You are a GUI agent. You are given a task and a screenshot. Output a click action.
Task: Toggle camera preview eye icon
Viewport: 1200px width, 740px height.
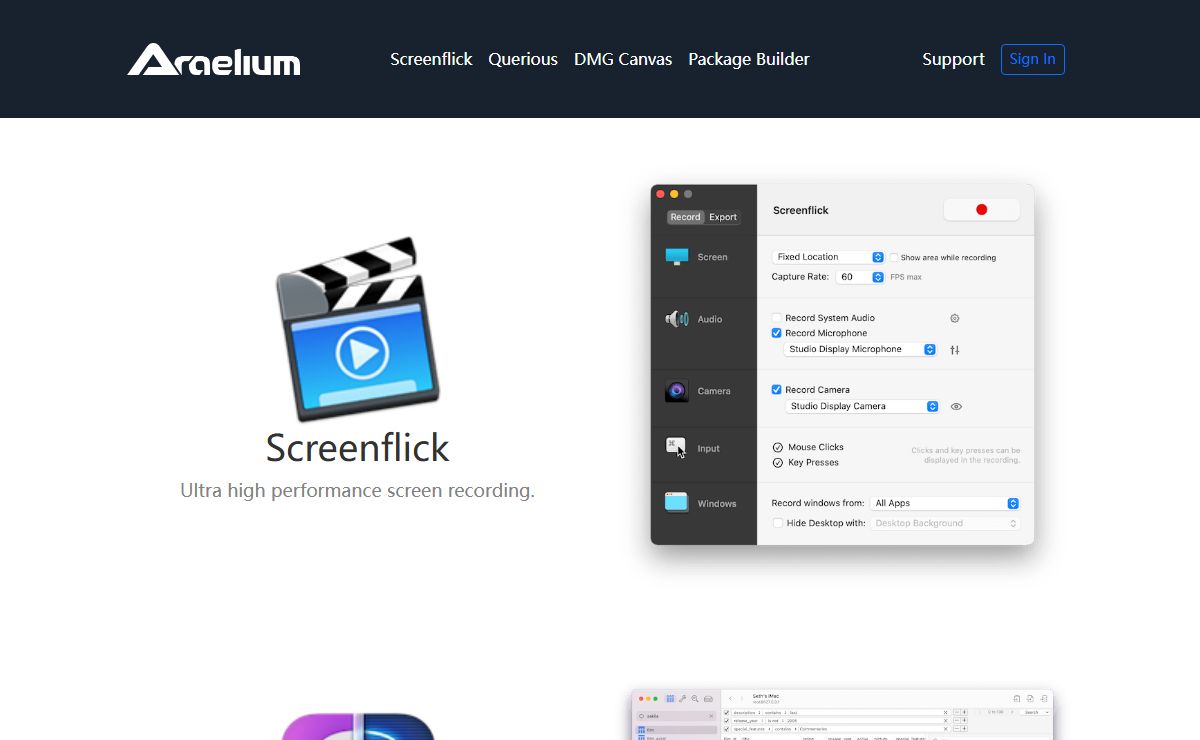pyautogui.click(x=956, y=407)
